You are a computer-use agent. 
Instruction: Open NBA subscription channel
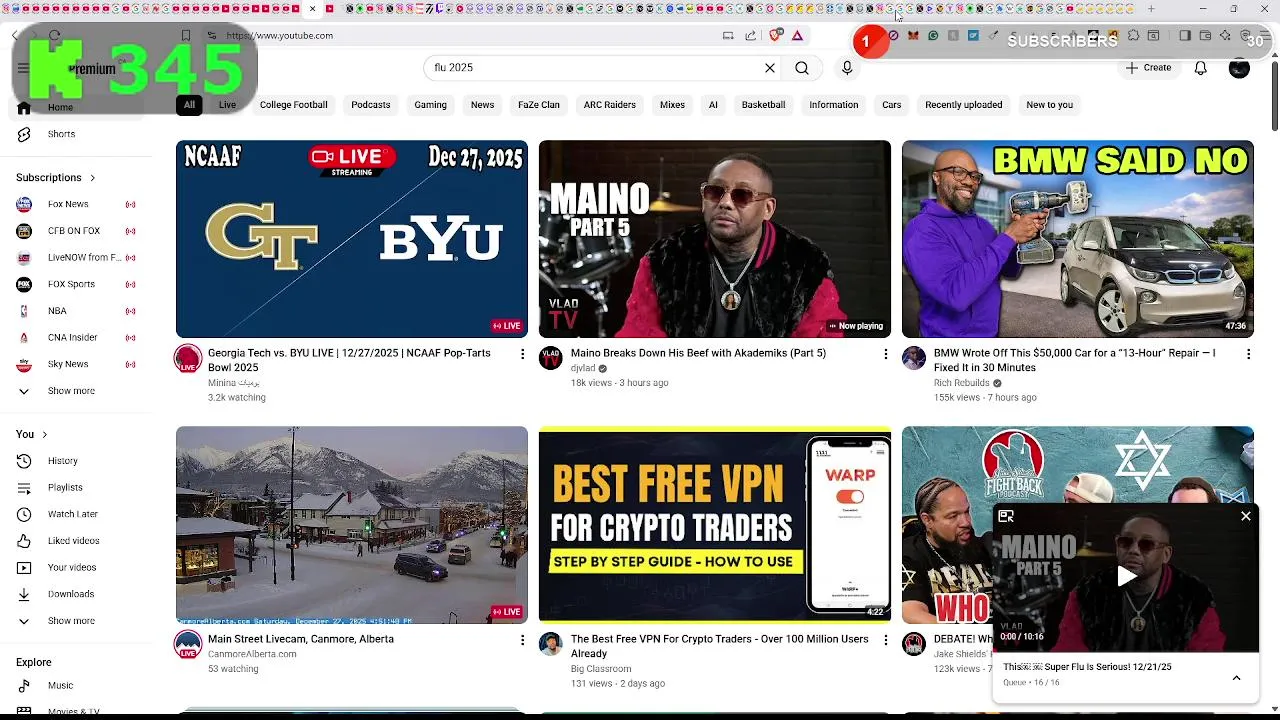[75, 311]
